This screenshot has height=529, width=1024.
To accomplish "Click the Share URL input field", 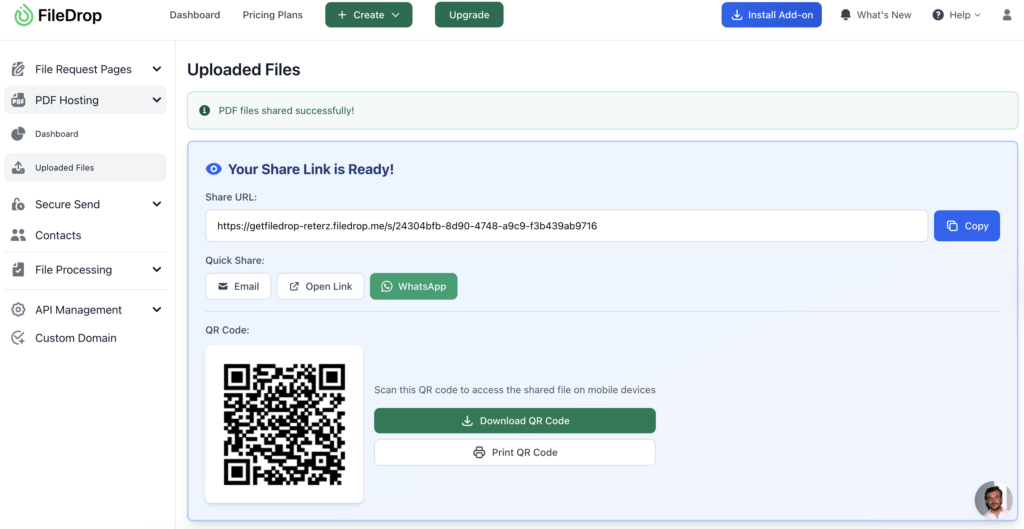I will [566, 226].
